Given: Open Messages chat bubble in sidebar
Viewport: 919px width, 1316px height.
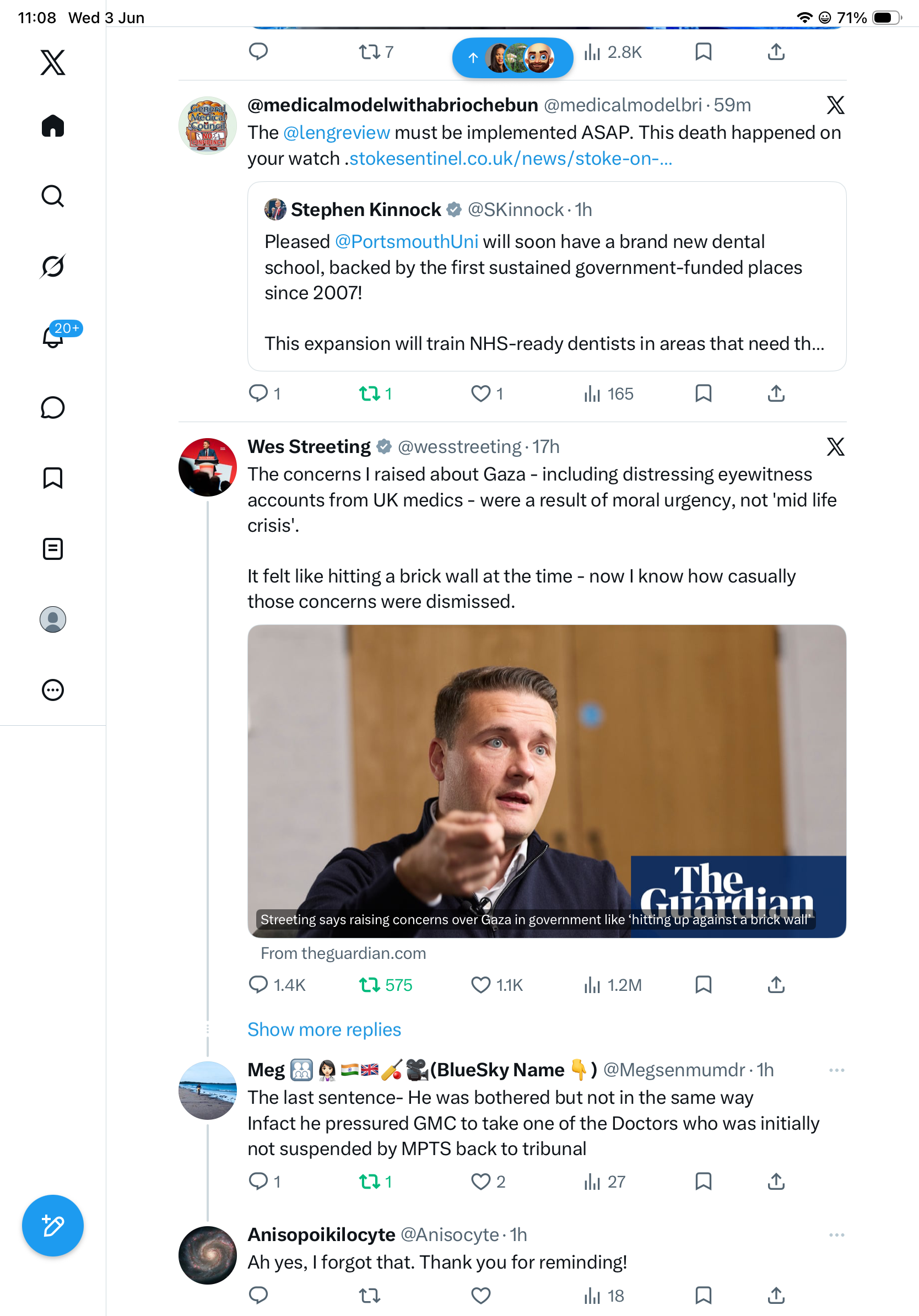Looking at the screenshot, I should click(53, 407).
